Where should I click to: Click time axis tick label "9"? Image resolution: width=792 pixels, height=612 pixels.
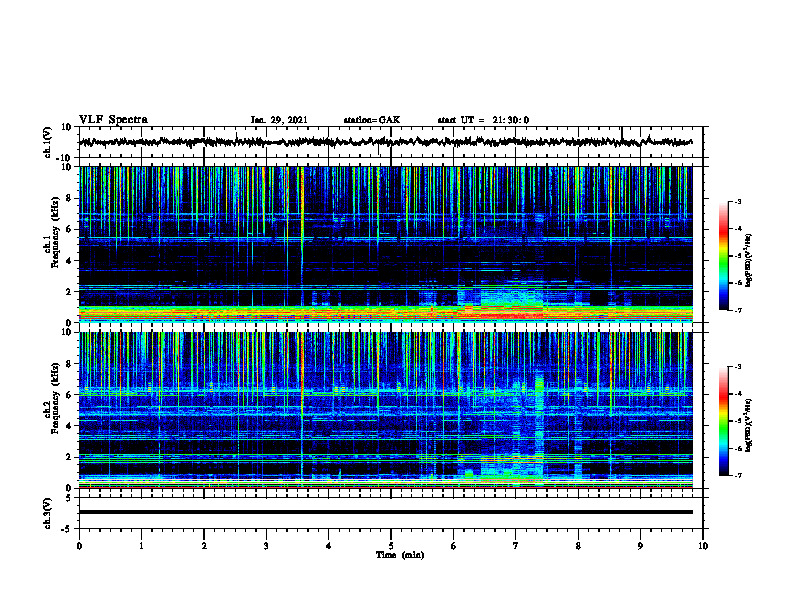coord(640,546)
